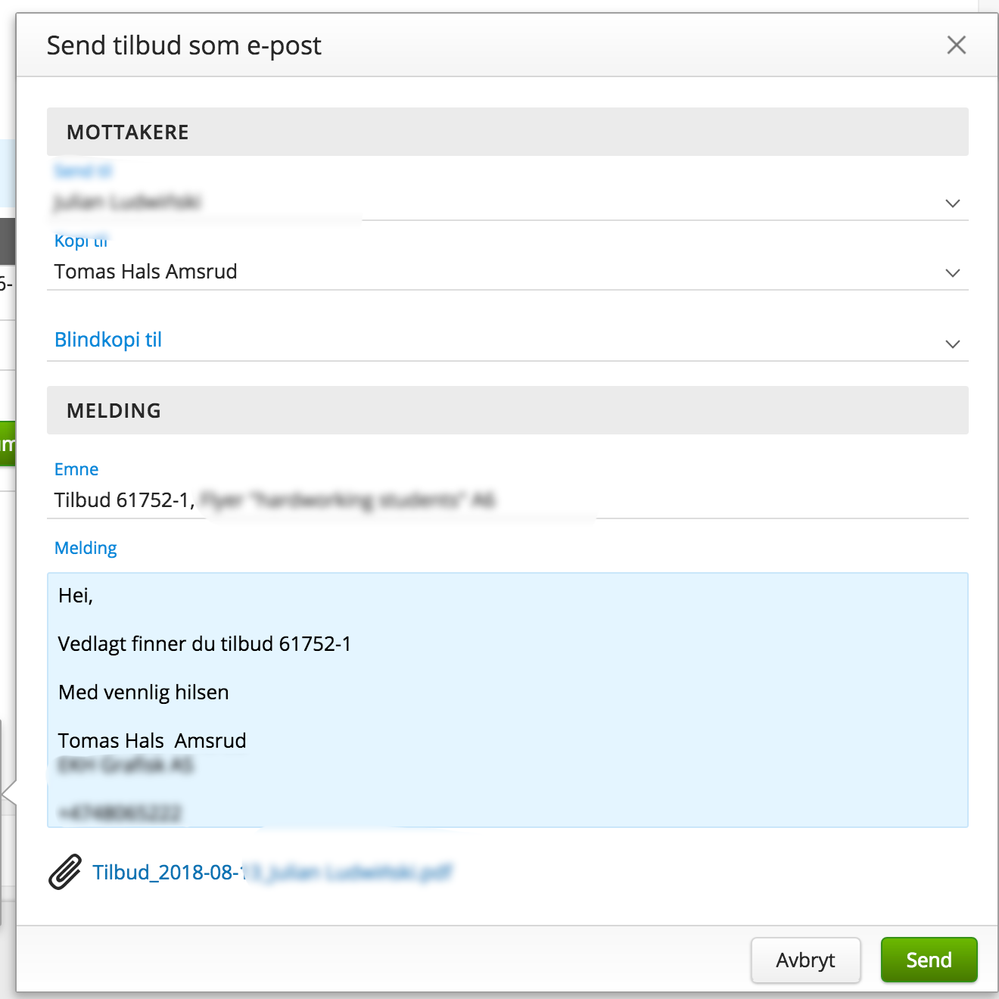
Task: Open the Kopi til dropdown arrow
Action: tap(952, 273)
